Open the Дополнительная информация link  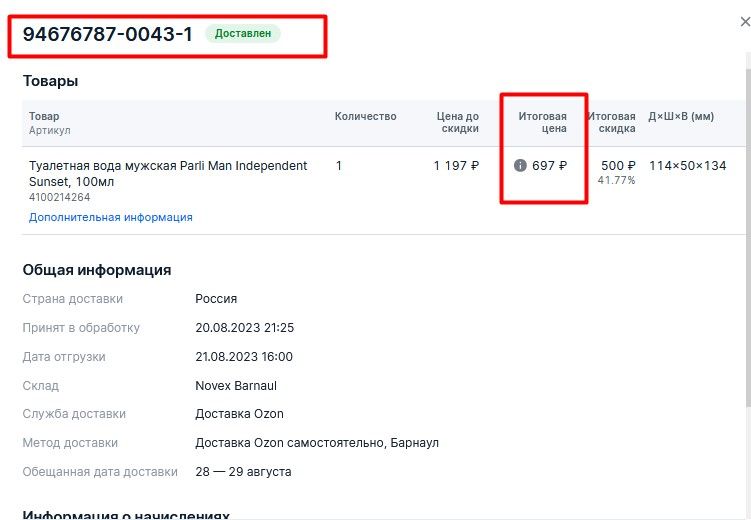point(111,217)
